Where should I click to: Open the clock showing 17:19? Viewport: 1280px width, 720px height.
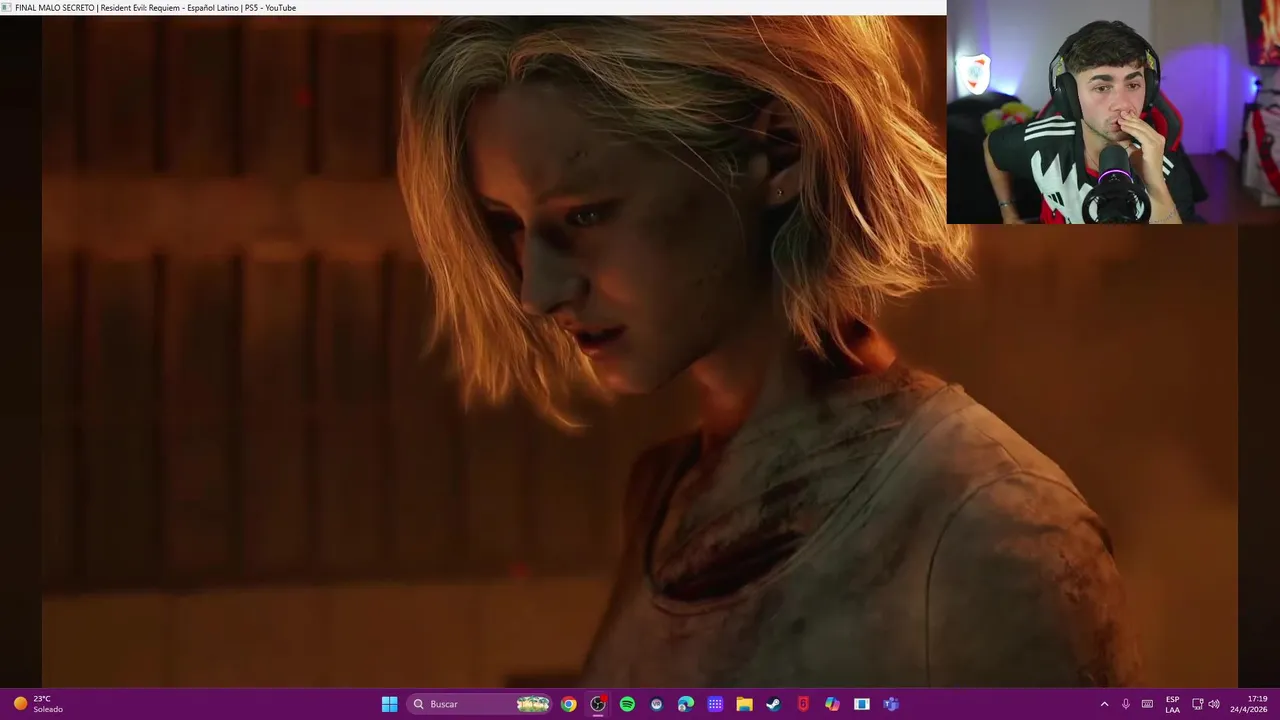click(x=1249, y=704)
